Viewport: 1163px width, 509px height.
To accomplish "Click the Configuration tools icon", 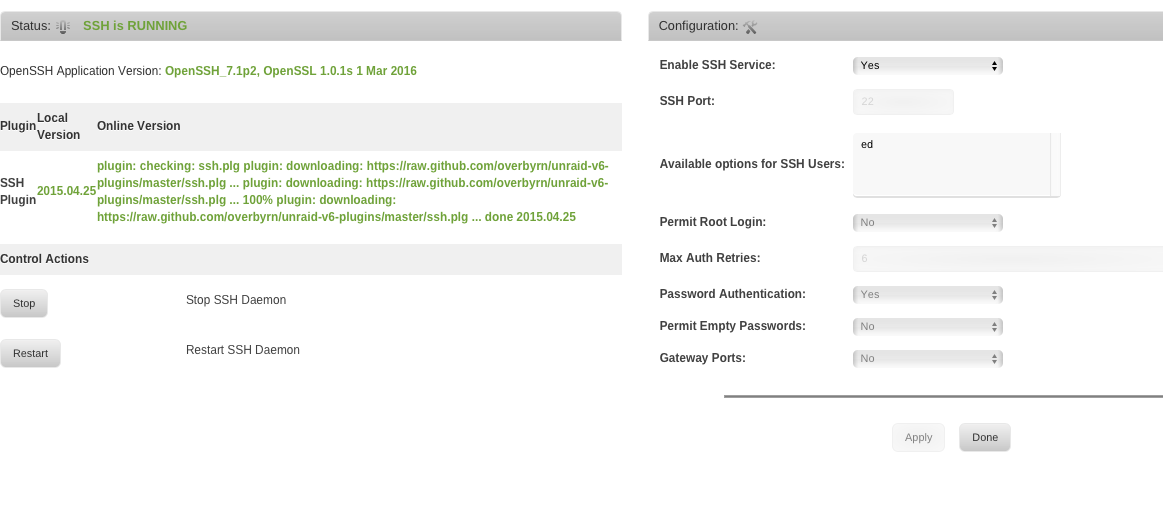I will [x=750, y=27].
